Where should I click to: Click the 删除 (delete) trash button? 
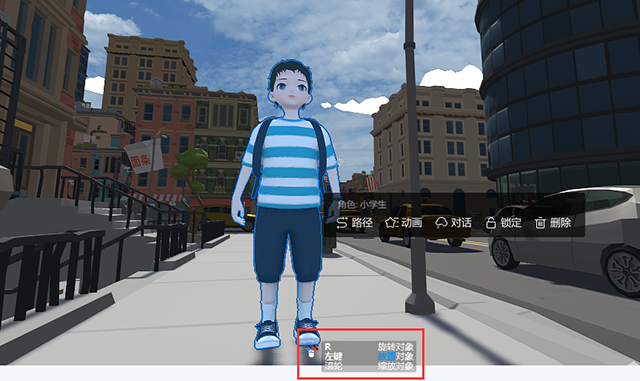coord(553,223)
